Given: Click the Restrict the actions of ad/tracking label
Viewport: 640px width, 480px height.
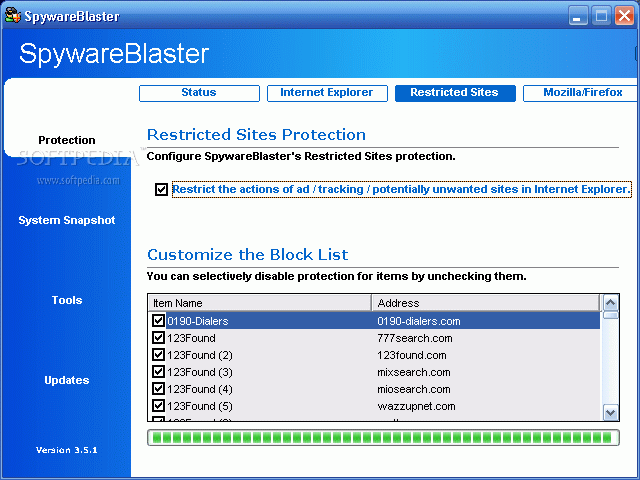Looking at the screenshot, I should click(x=401, y=189).
